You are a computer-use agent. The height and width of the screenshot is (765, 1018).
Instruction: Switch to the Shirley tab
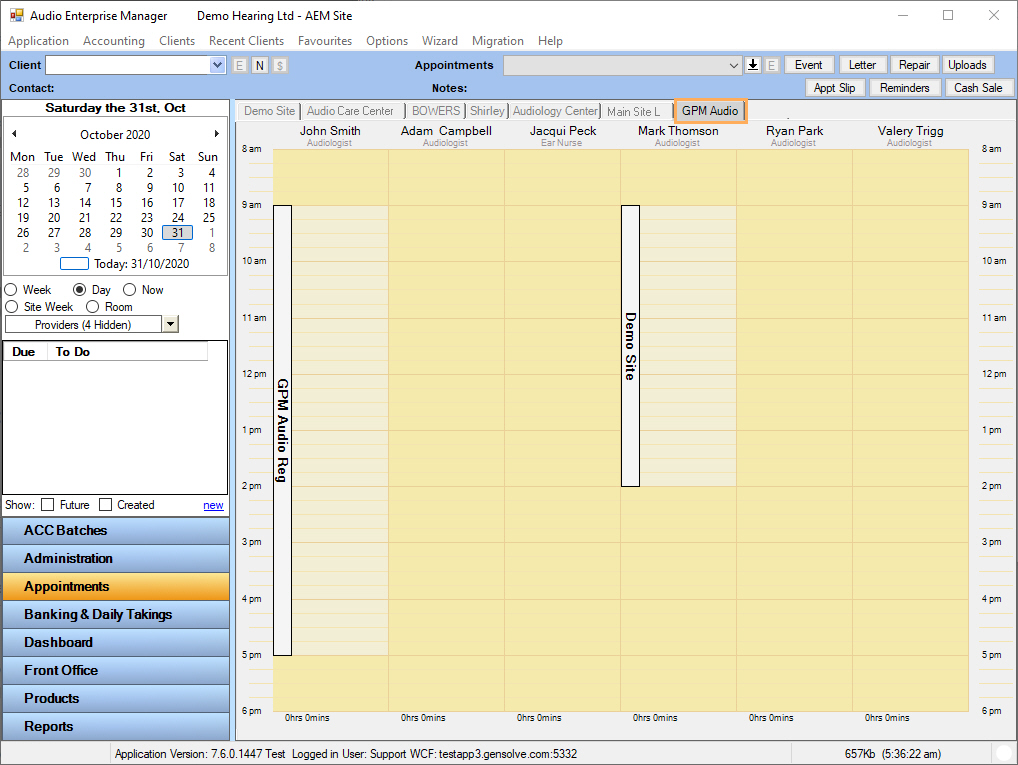[x=487, y=111]
